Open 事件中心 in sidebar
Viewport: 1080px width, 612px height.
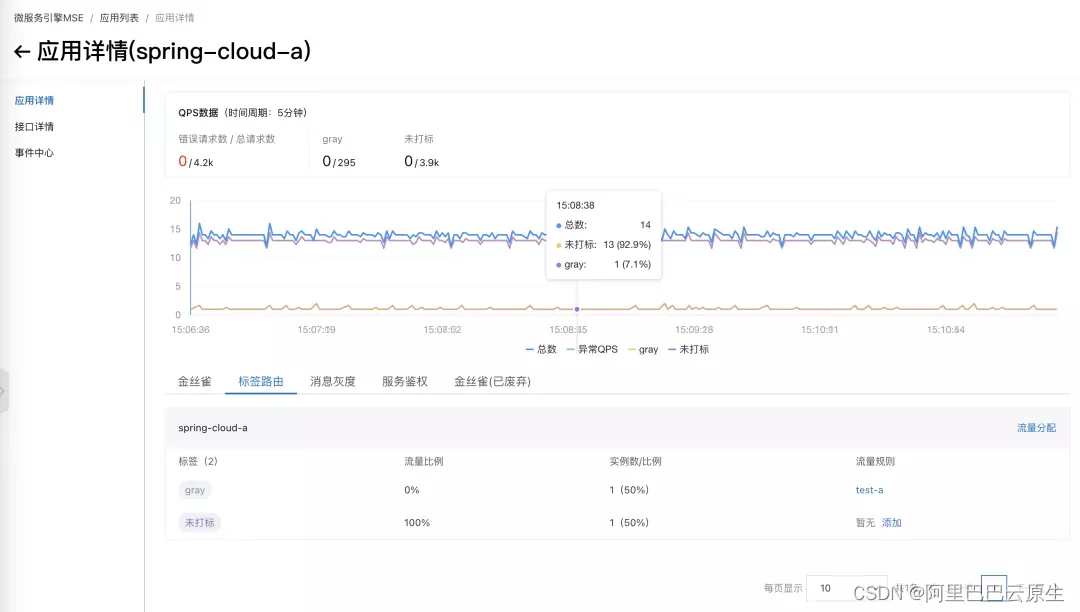34,153
